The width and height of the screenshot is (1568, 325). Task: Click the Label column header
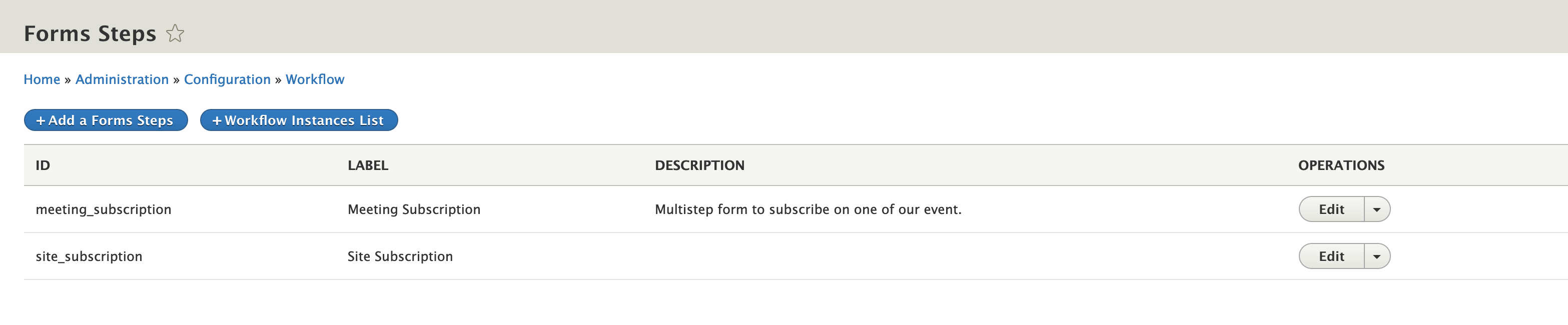(x=368, y=165)
